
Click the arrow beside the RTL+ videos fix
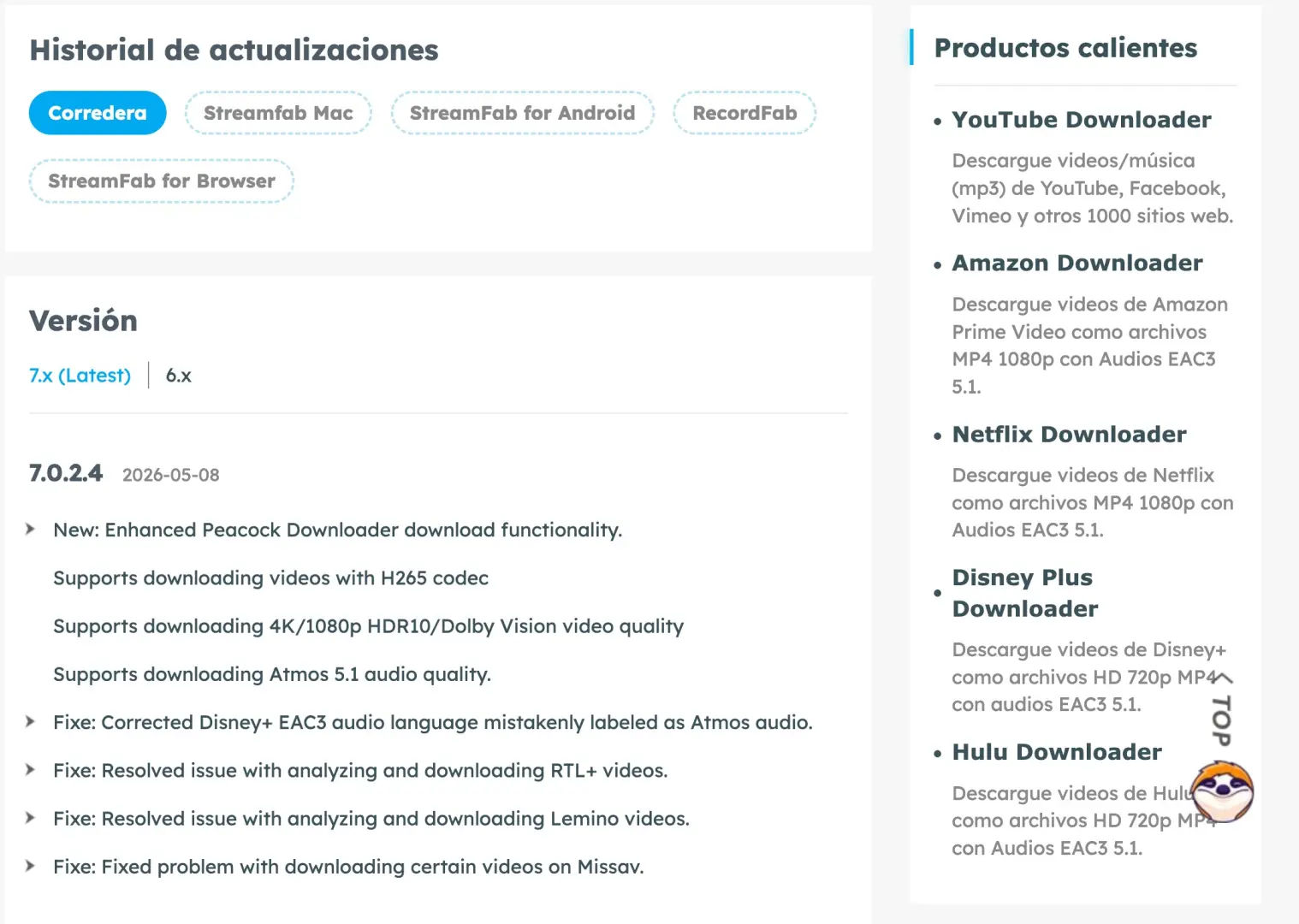(31, 770)
